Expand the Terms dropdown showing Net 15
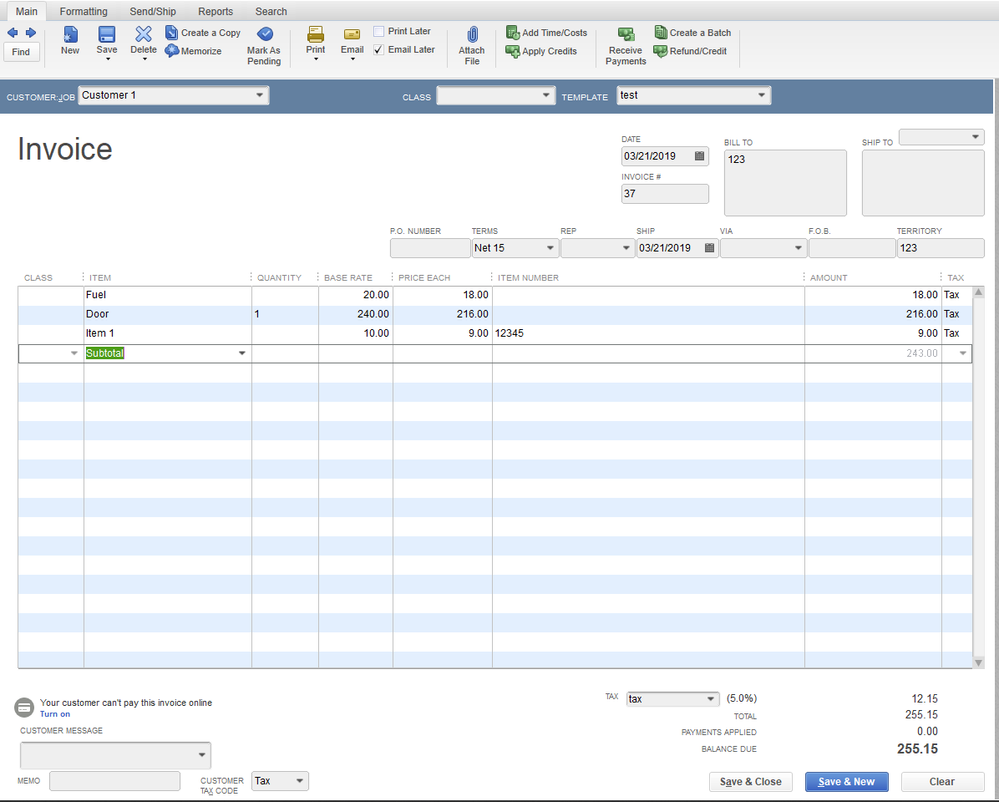This screenshot has height=802, width=999. pyautogui.click(x=549, y=248)
